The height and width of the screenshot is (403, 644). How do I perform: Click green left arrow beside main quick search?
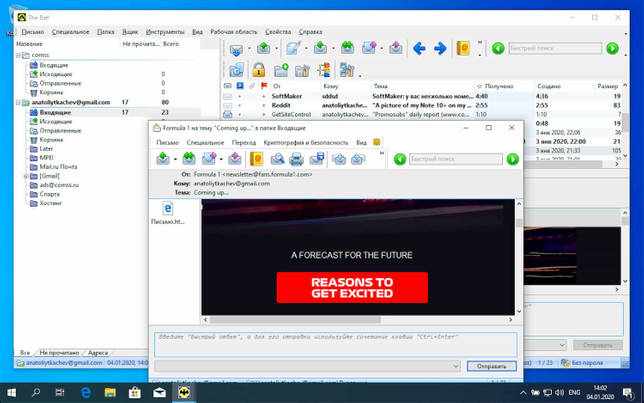point(498,48)
